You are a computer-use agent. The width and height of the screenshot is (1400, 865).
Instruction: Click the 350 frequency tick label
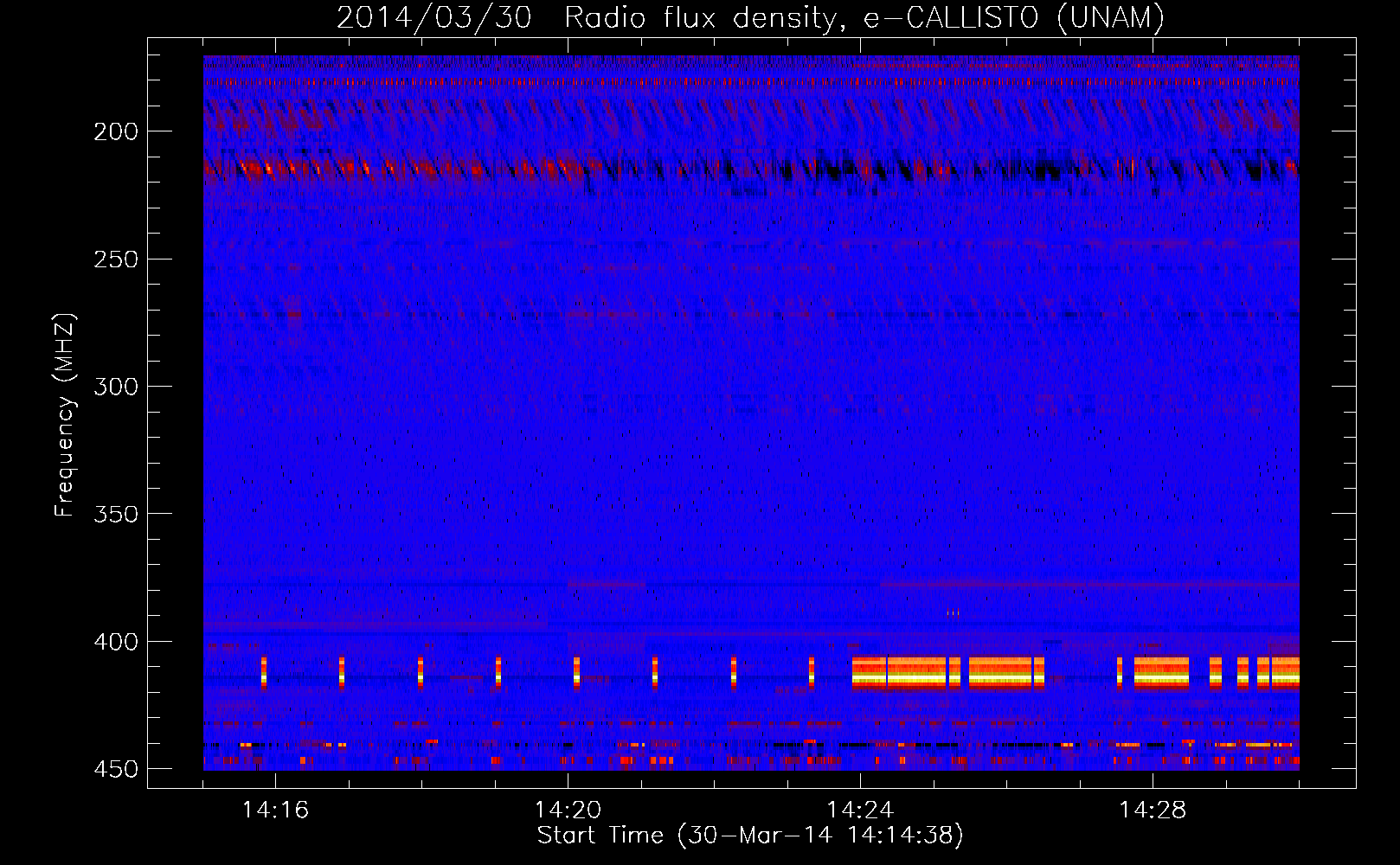[x=116, y=514]
